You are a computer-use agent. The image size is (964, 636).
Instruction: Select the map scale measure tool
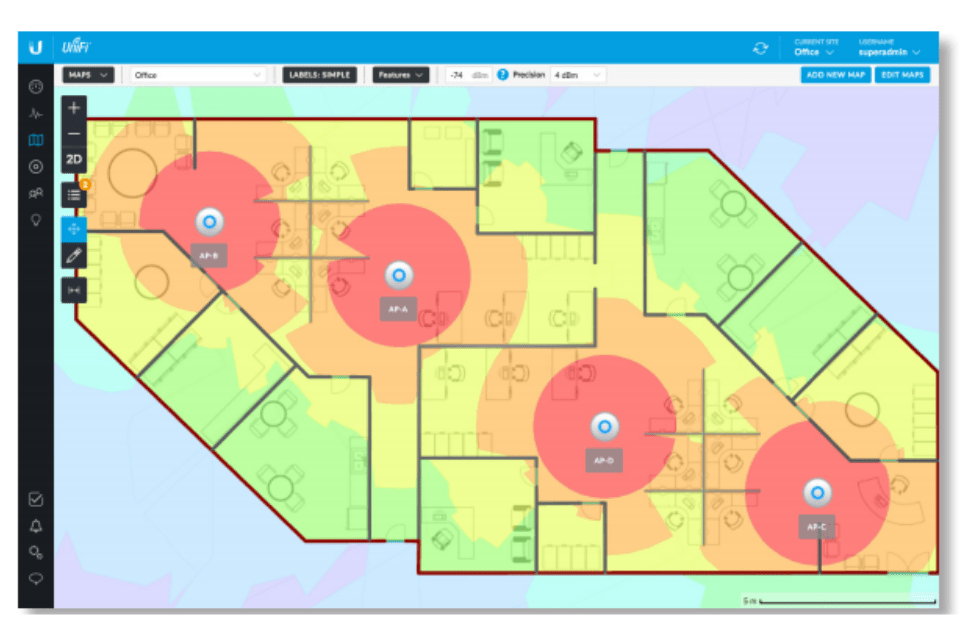pos(74,289)
